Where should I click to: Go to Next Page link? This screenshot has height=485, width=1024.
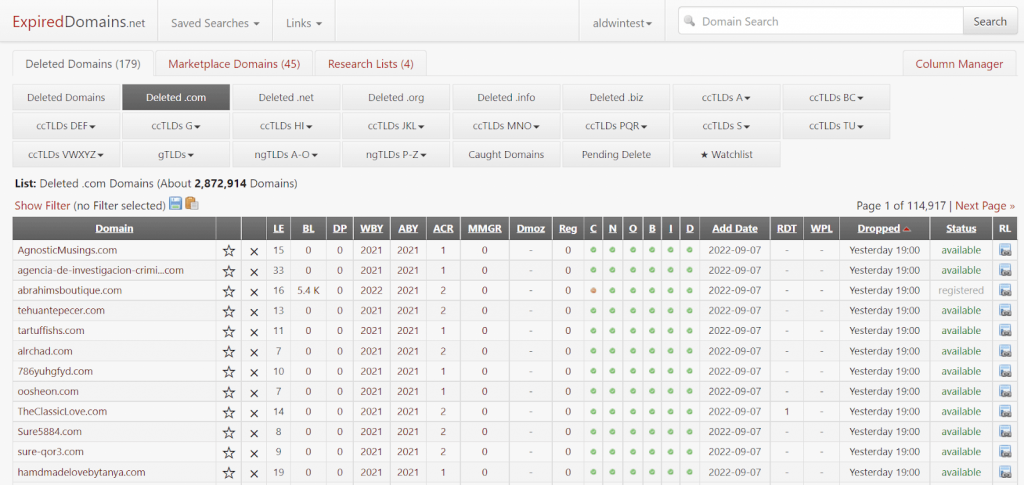coord(984,205)
